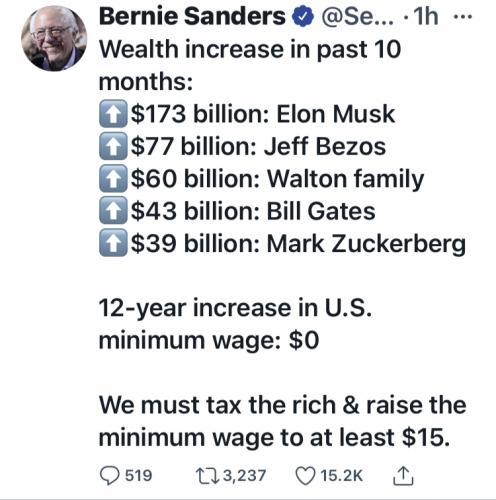The width and height of the screenshot is (496, 500).
Task: Click the minimum wage $0 text line
Action: tap(209, 340)
